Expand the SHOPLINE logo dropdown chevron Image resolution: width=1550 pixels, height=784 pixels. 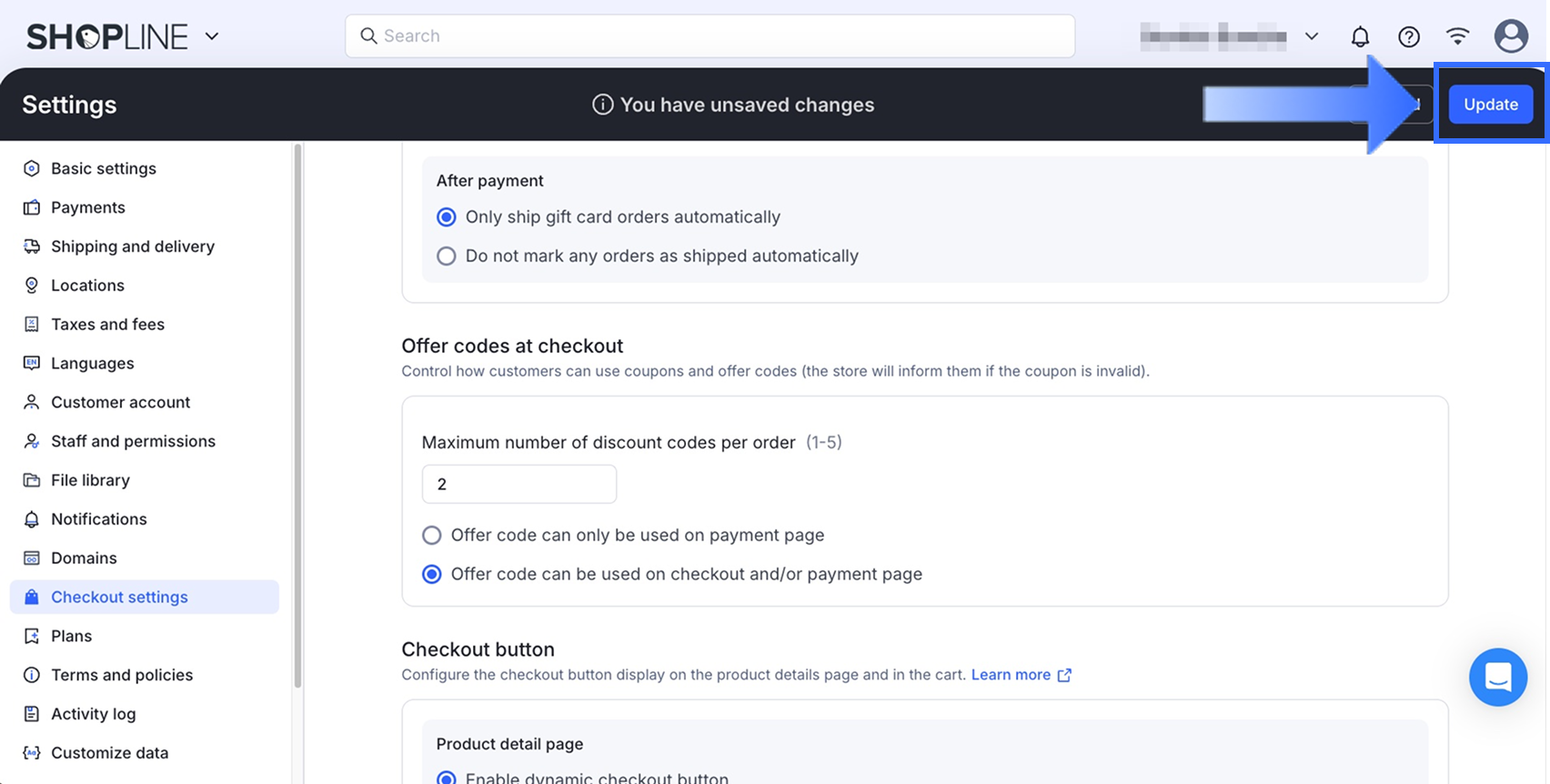tap(212, 36)
